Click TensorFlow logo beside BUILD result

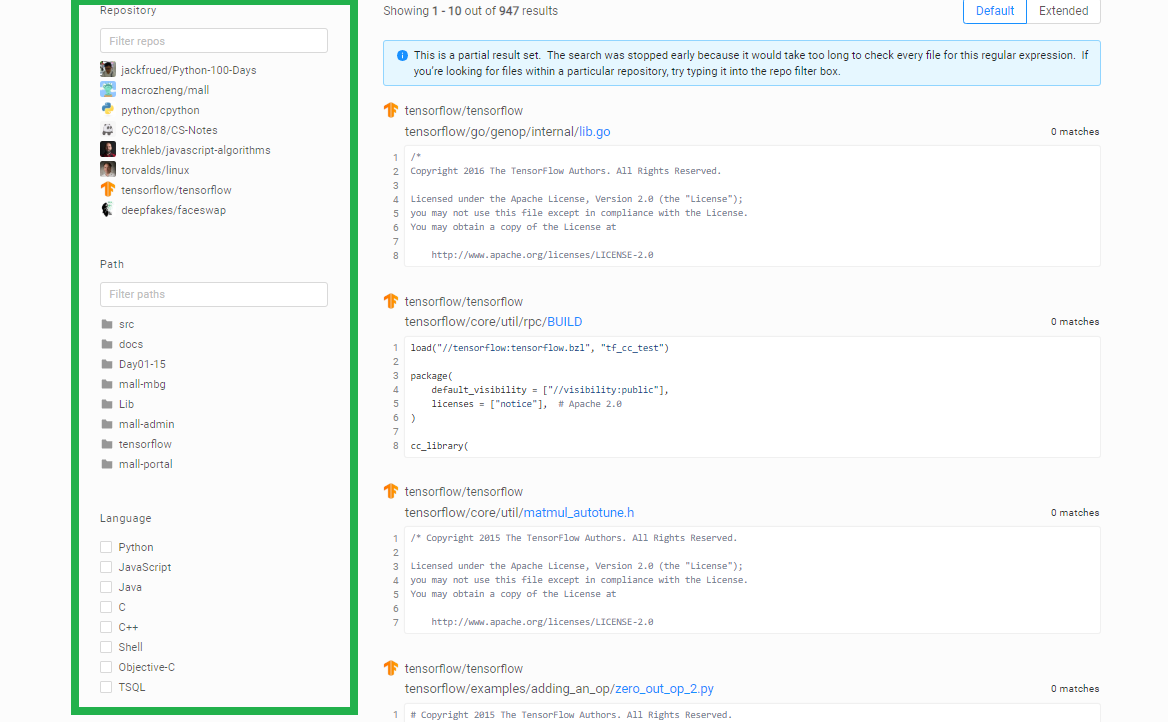tap(391, 301)
